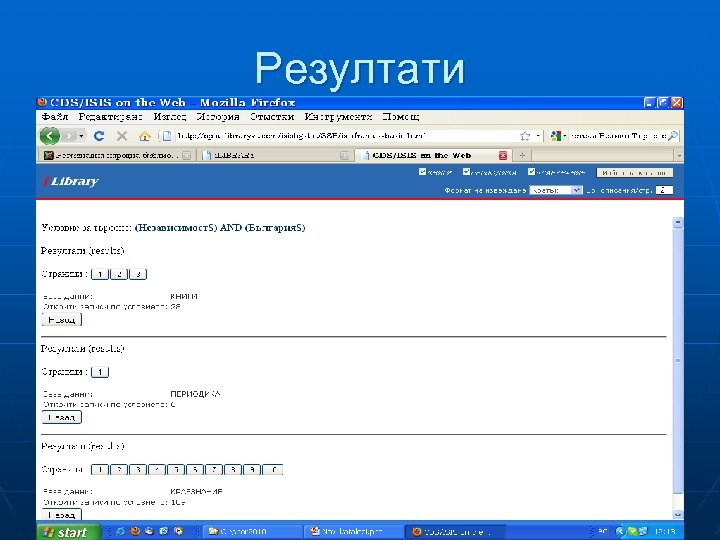Open the Инструменти menu
720x540 pixels.
pyautogui.click(x=338, y=117)
